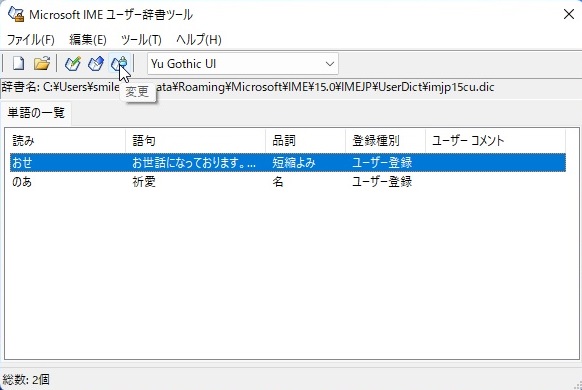Viewport: 582px width, 390px height.
Task: Select the のあ 祈愛 entry row
Action: pos(288,182)
